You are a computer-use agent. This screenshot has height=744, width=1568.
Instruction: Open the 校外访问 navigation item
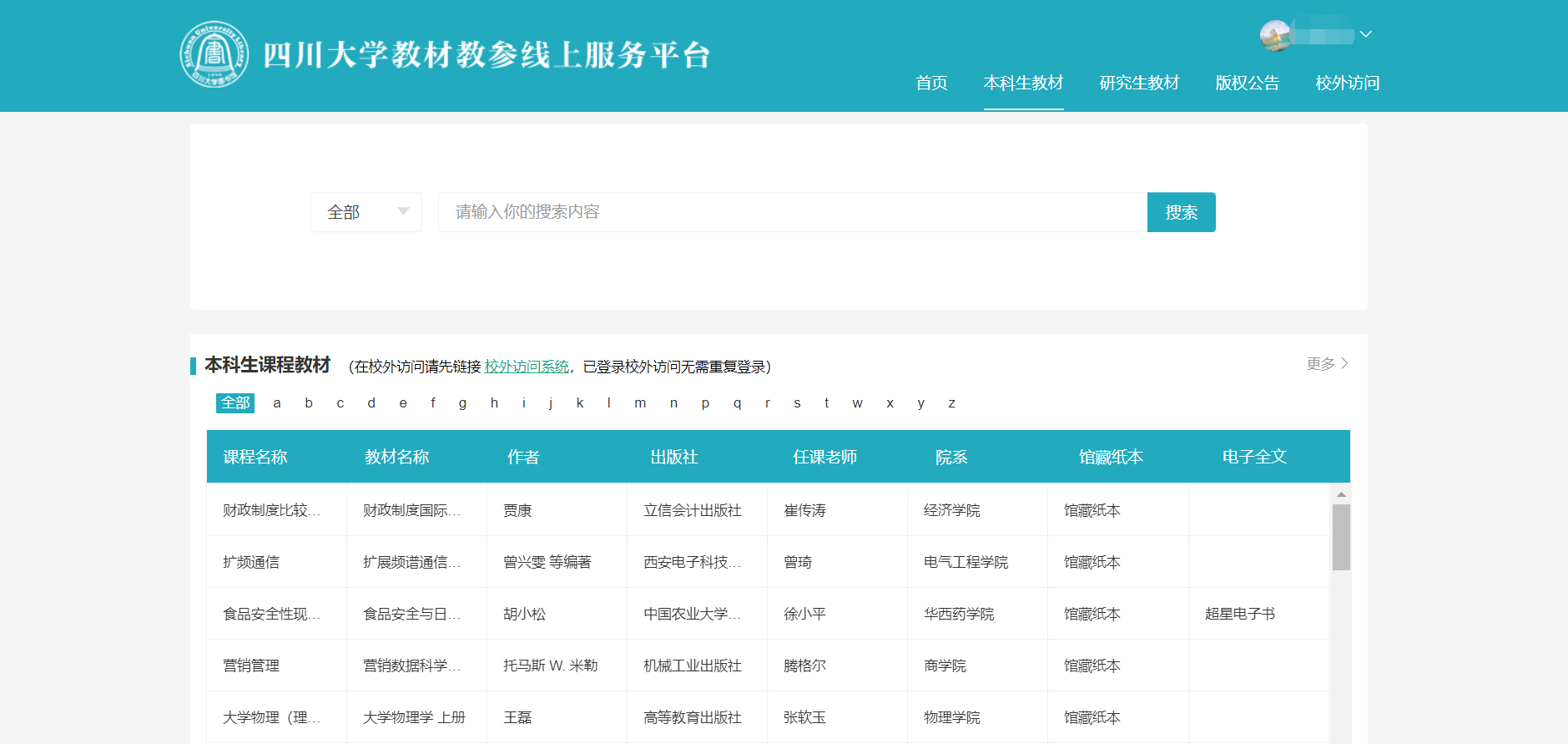(x=1347, y=83)
